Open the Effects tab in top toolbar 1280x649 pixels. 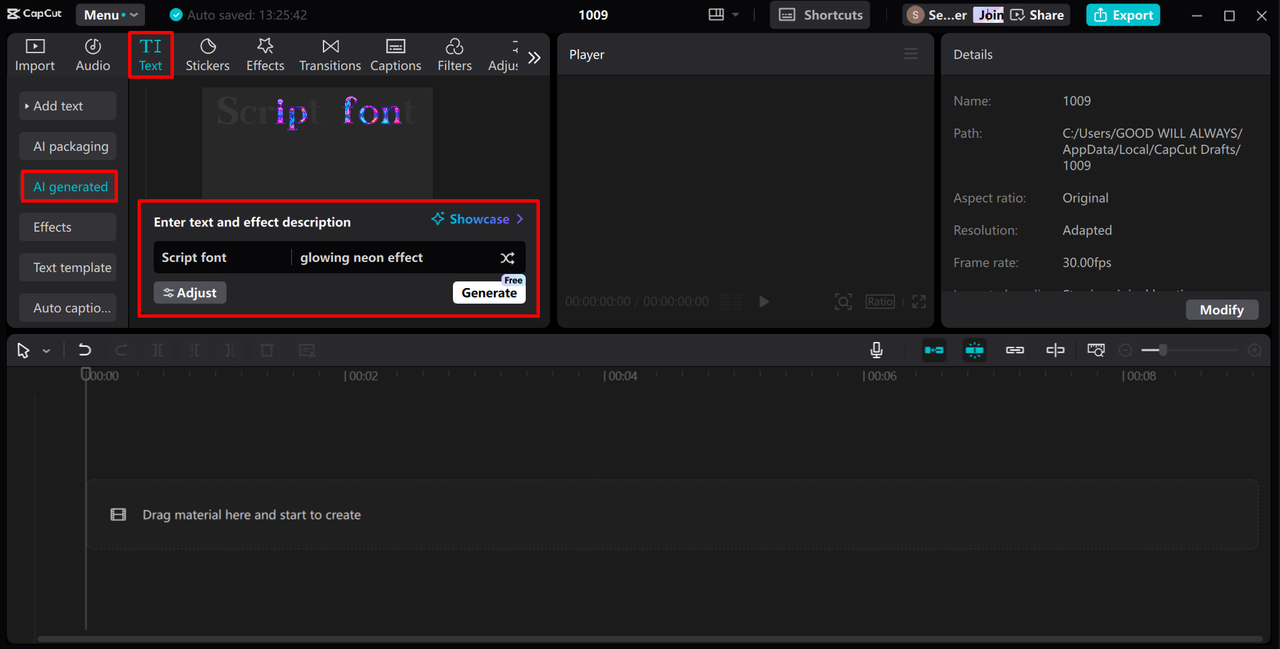tap(265, 55)
